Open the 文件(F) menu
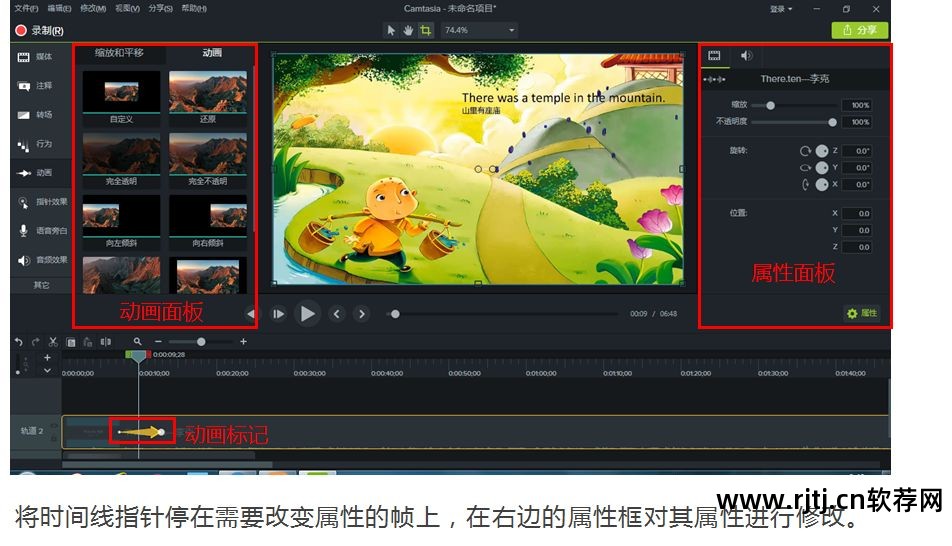952x546 pixels. 26,9
